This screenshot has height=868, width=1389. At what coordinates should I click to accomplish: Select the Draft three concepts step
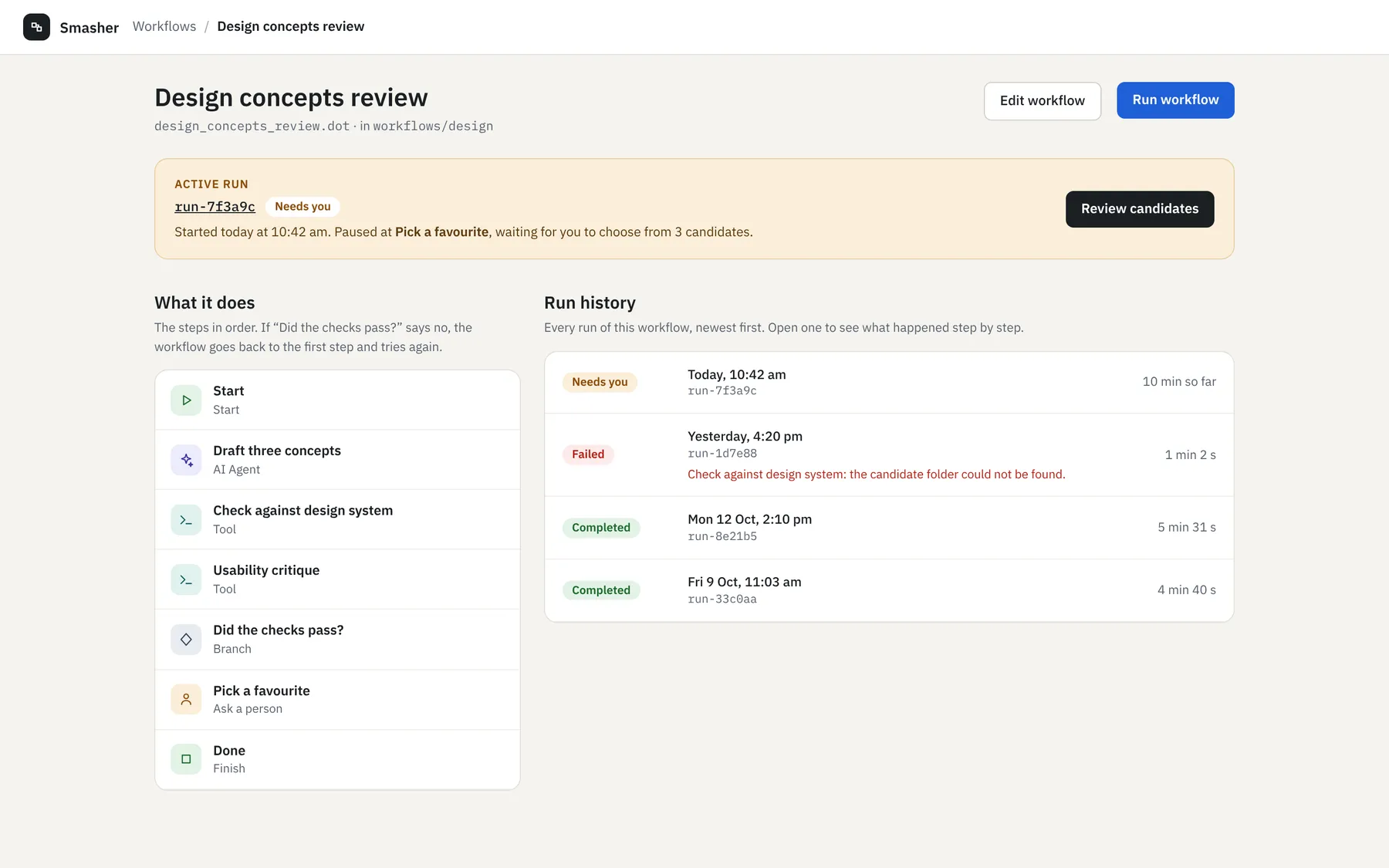(337, 460)
